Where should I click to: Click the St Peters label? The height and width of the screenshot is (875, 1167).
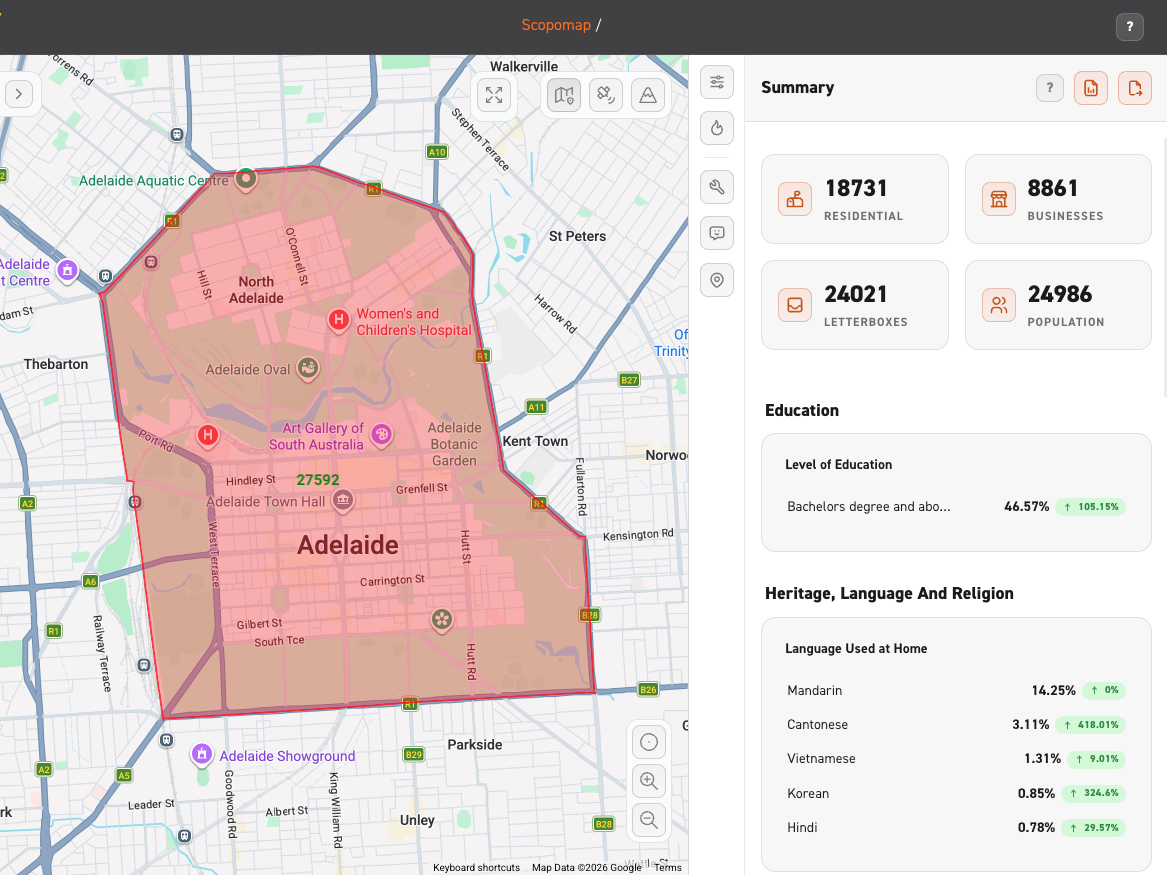click(x=577, y=237)
